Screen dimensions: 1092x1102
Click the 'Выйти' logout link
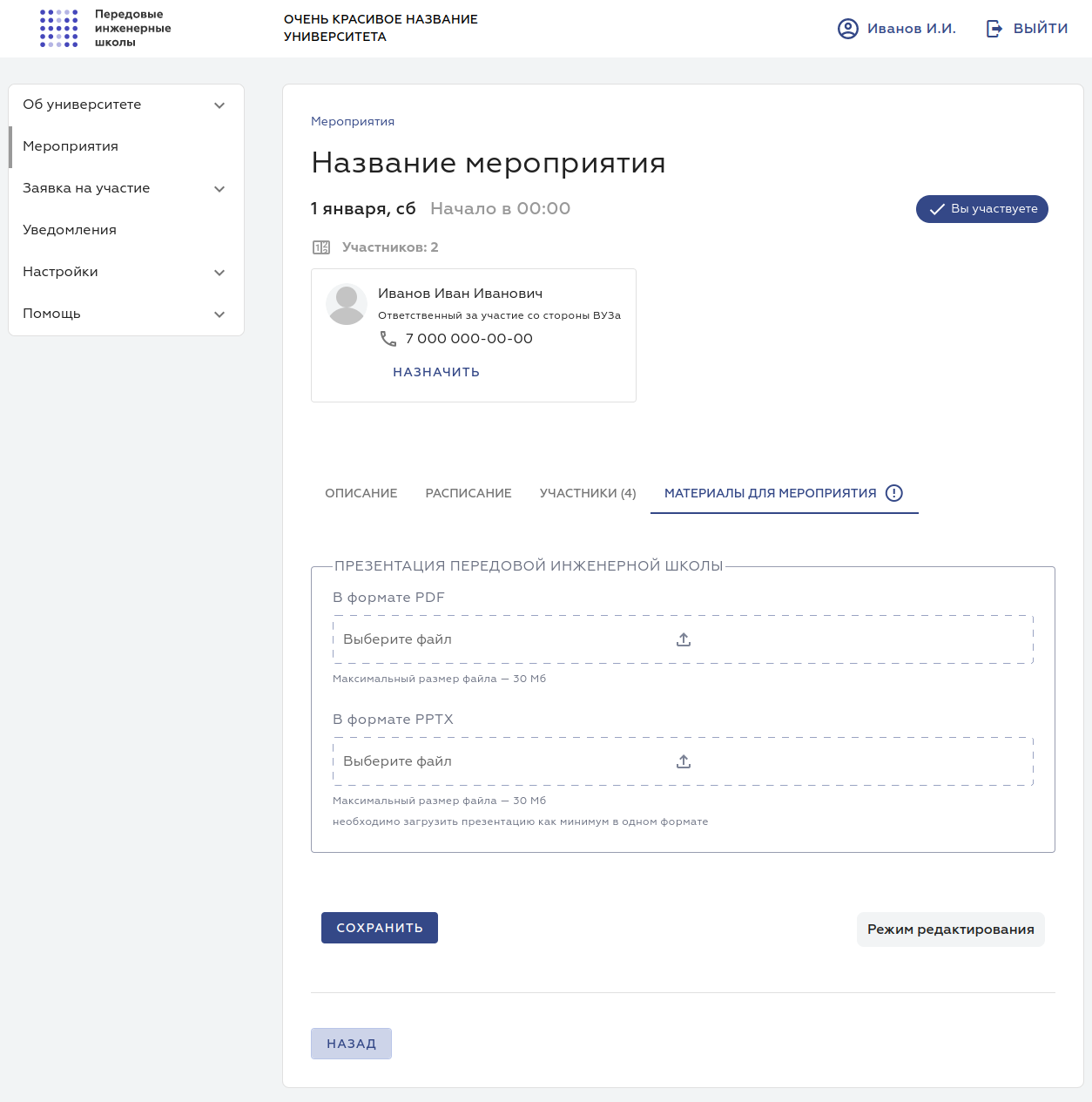(1027, 29)
